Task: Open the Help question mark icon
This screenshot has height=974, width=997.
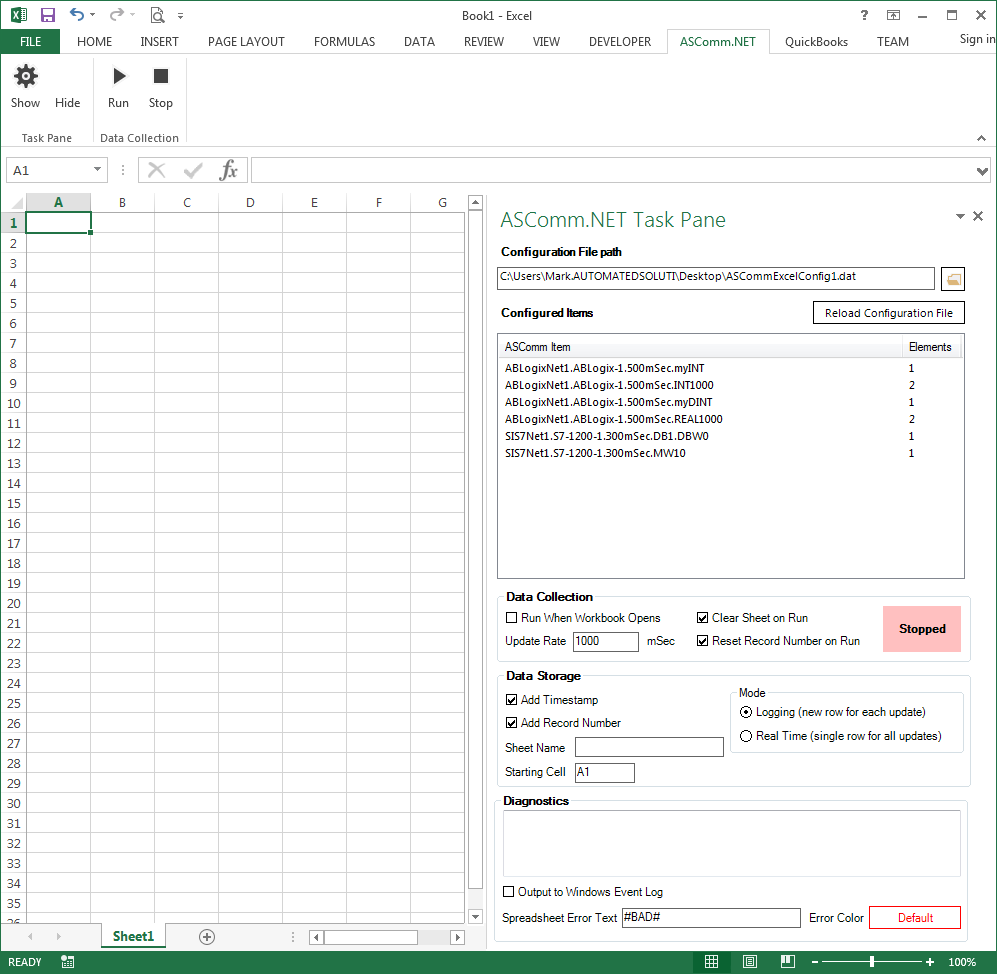Action: (863, 15)
